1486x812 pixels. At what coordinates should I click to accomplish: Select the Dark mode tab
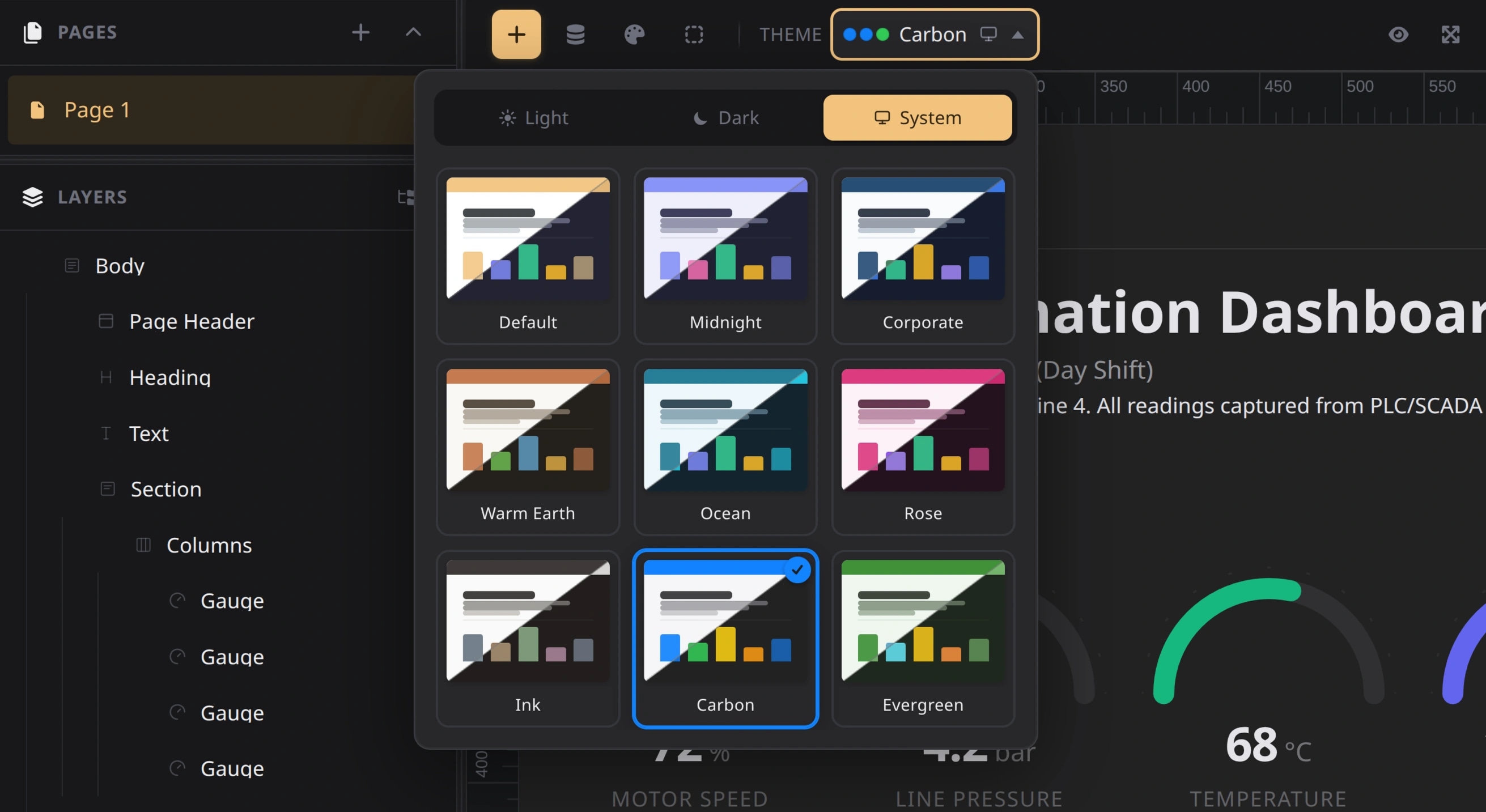pos(725,118)
